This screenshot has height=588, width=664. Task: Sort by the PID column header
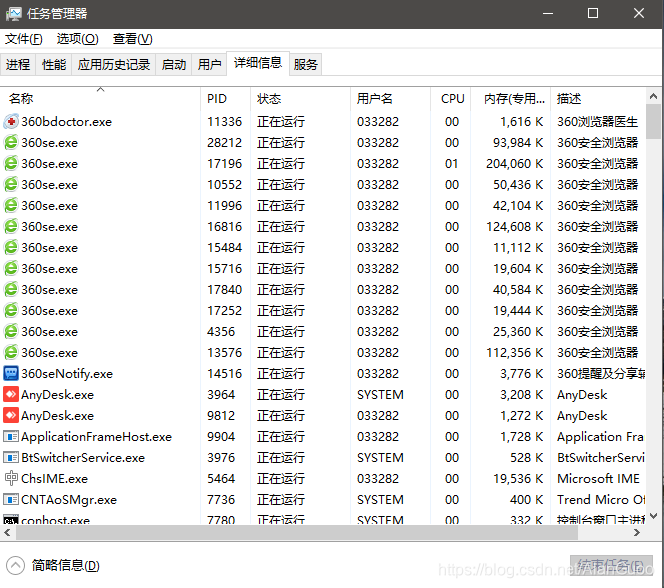pos(225,99)
